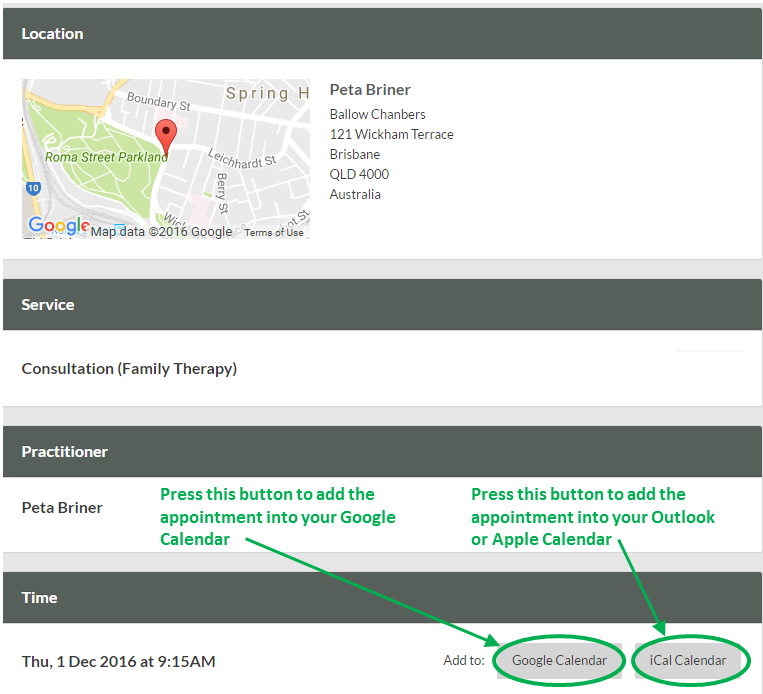Viewport: 763px width, 694px height.
Task: Select the Thu, 1 Dec 2016 appointment time
Action: 118,661
